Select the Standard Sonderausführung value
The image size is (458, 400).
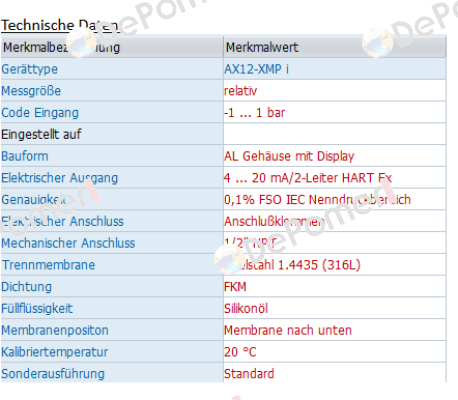point(249,374)
